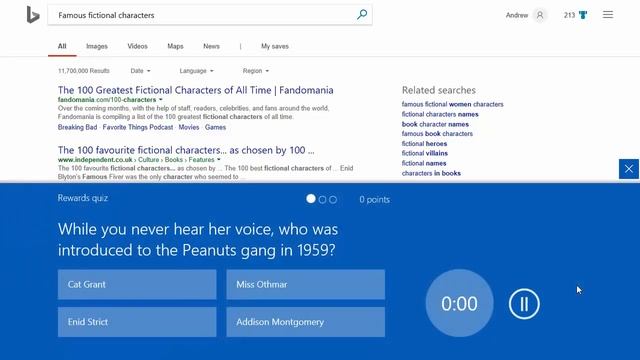Pause the quiz timer
The image size is (640, 360).
coord(524,304)
